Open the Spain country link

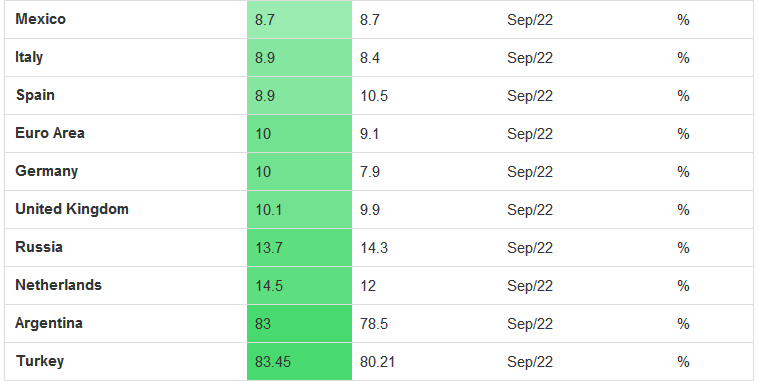point(35,95)
